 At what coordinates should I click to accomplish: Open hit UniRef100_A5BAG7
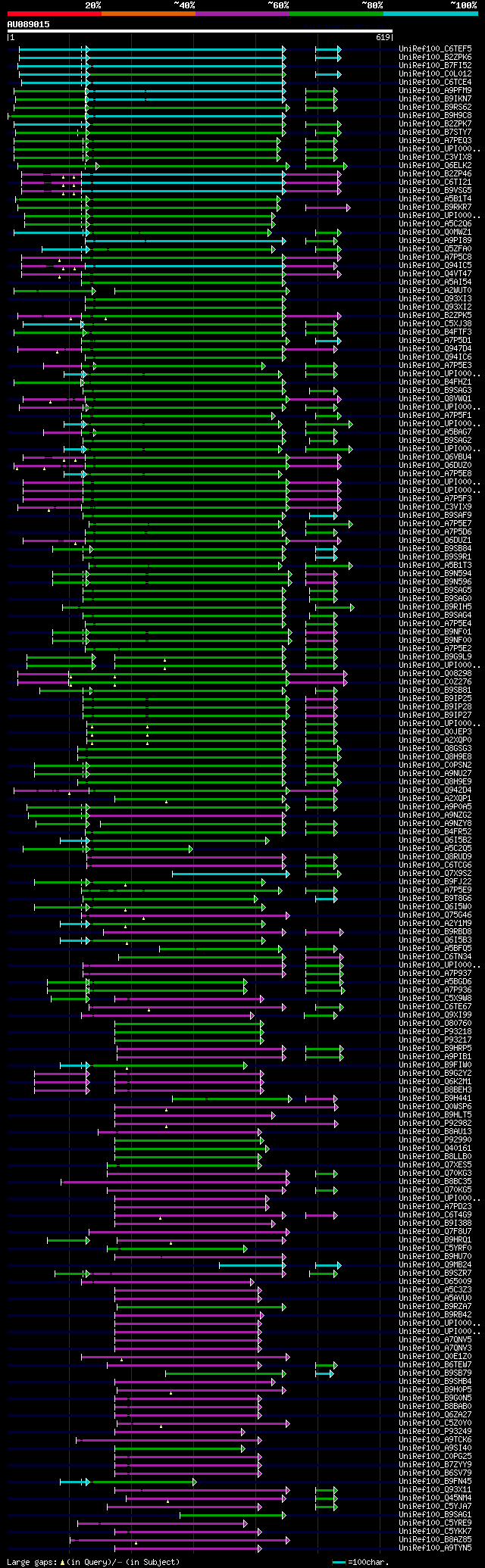[435, 432]
